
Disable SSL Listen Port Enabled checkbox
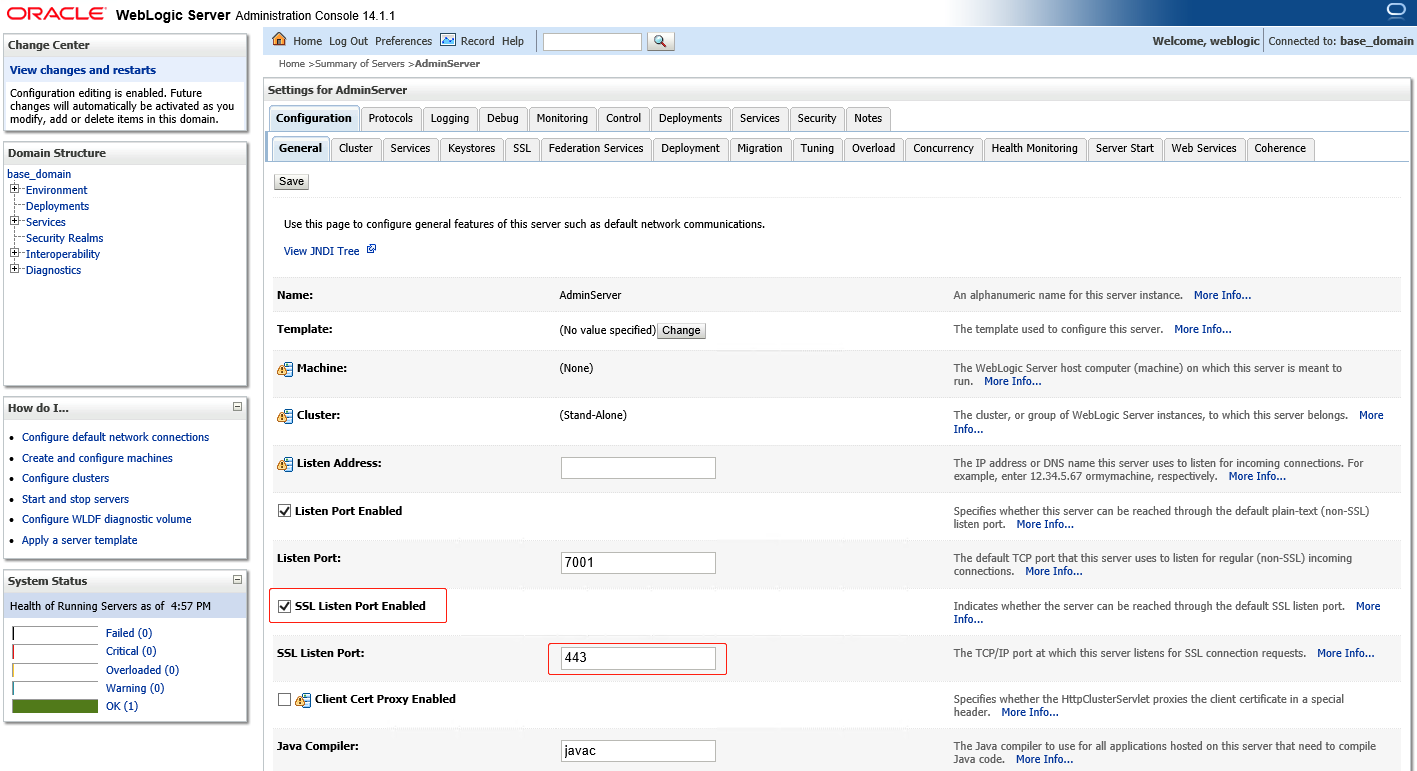click(285, 605)
